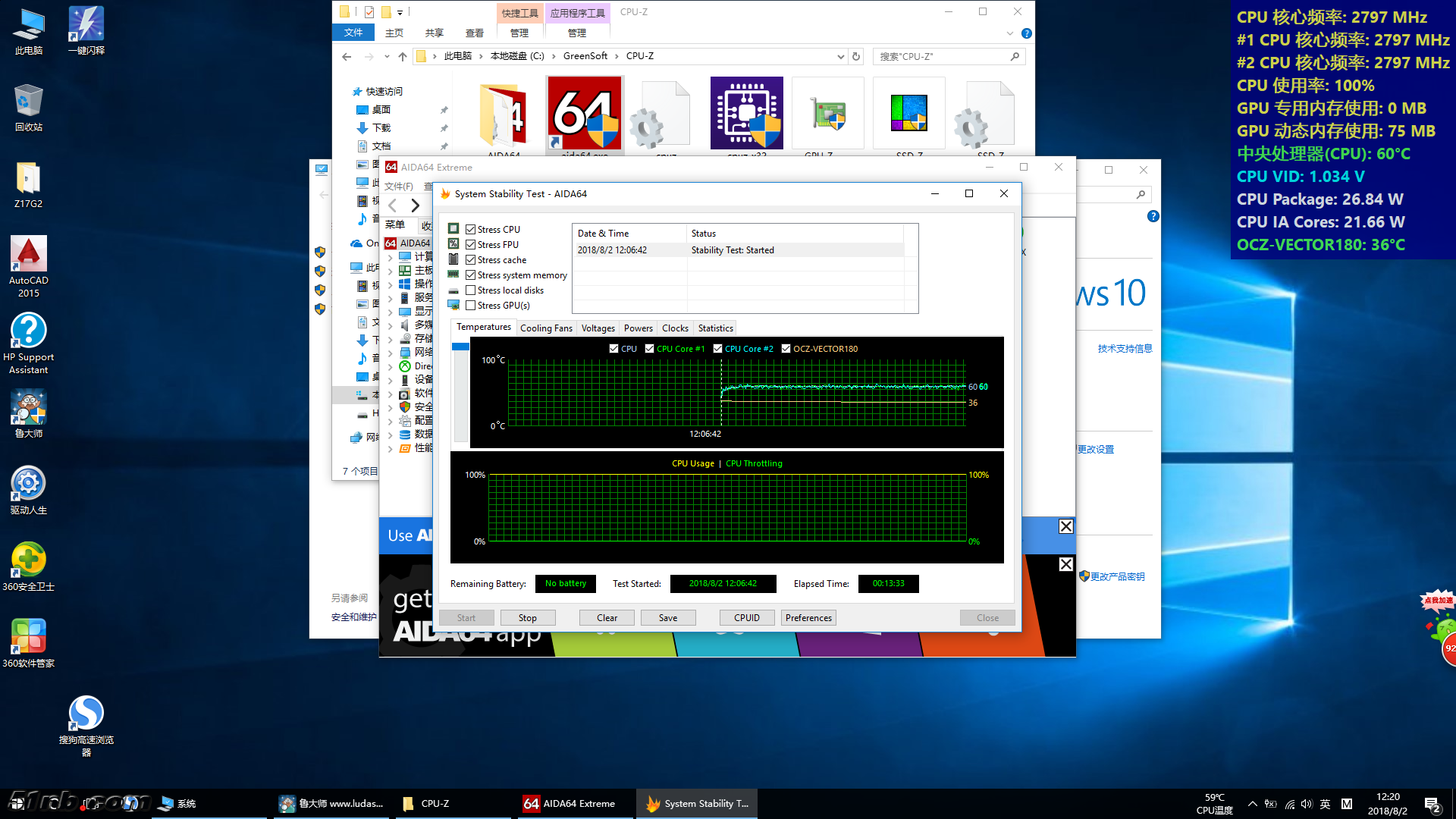Enable Stress local disks checkbox
Viewport: 1456px width, 819px height.
(471, 290)
